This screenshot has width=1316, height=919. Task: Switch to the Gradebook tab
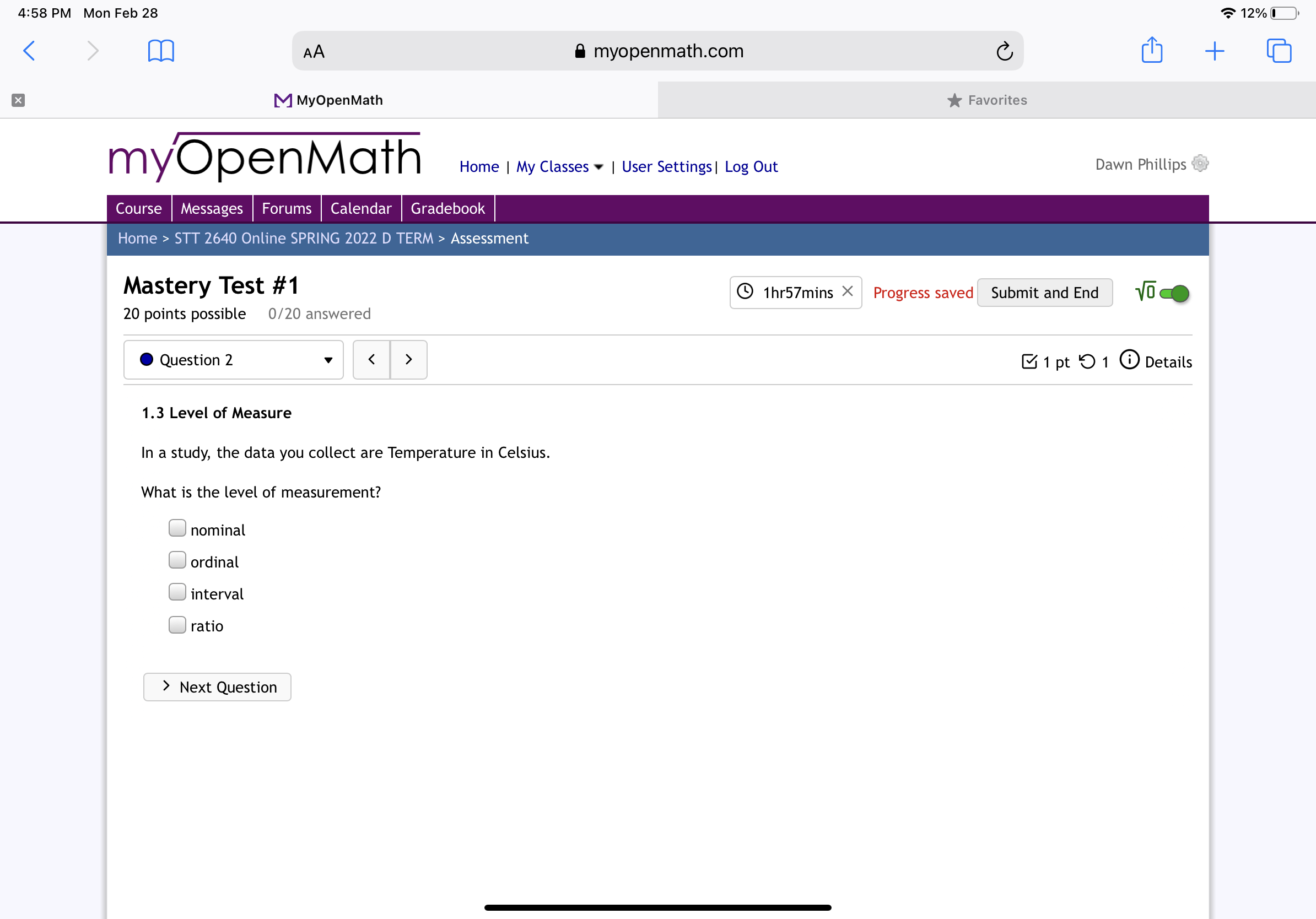pyautogui.click(x=447, y=208)
